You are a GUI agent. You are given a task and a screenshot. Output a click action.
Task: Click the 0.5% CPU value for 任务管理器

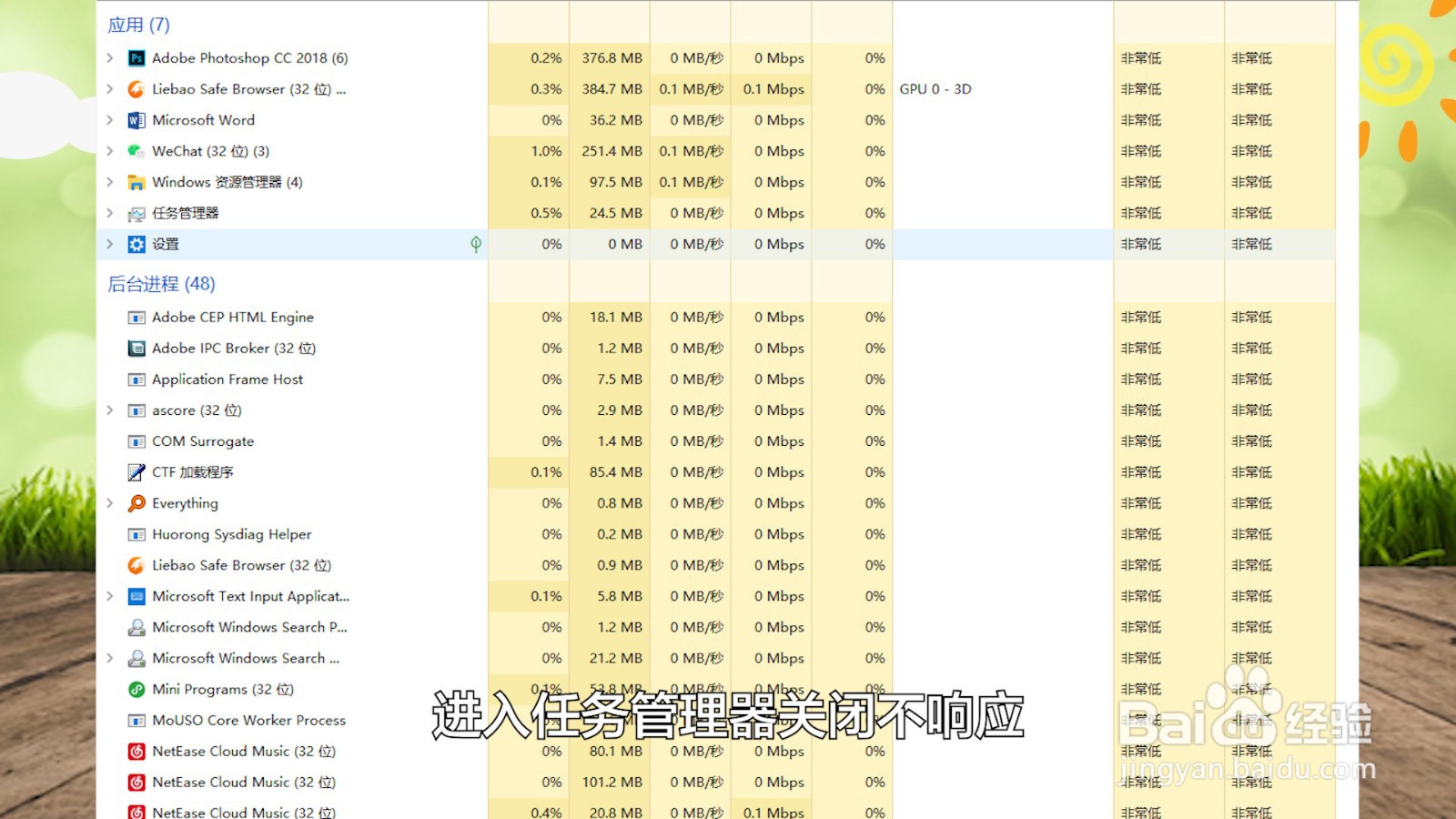pos(546,213)
